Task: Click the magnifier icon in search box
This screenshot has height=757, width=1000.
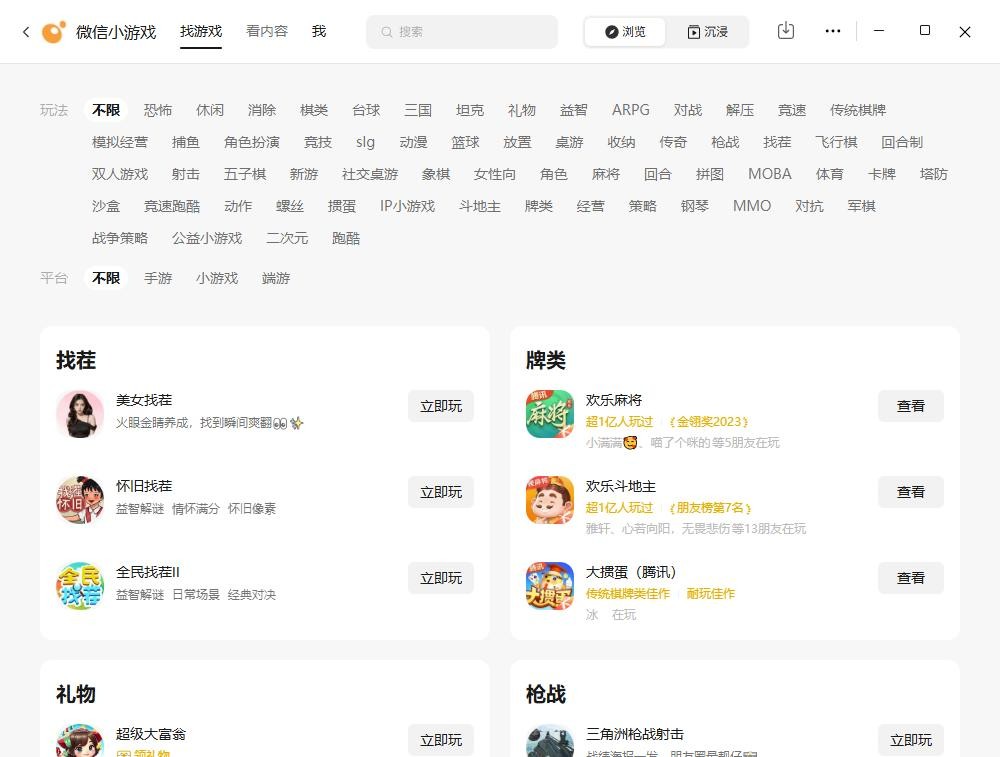Action: click(386, 32)
